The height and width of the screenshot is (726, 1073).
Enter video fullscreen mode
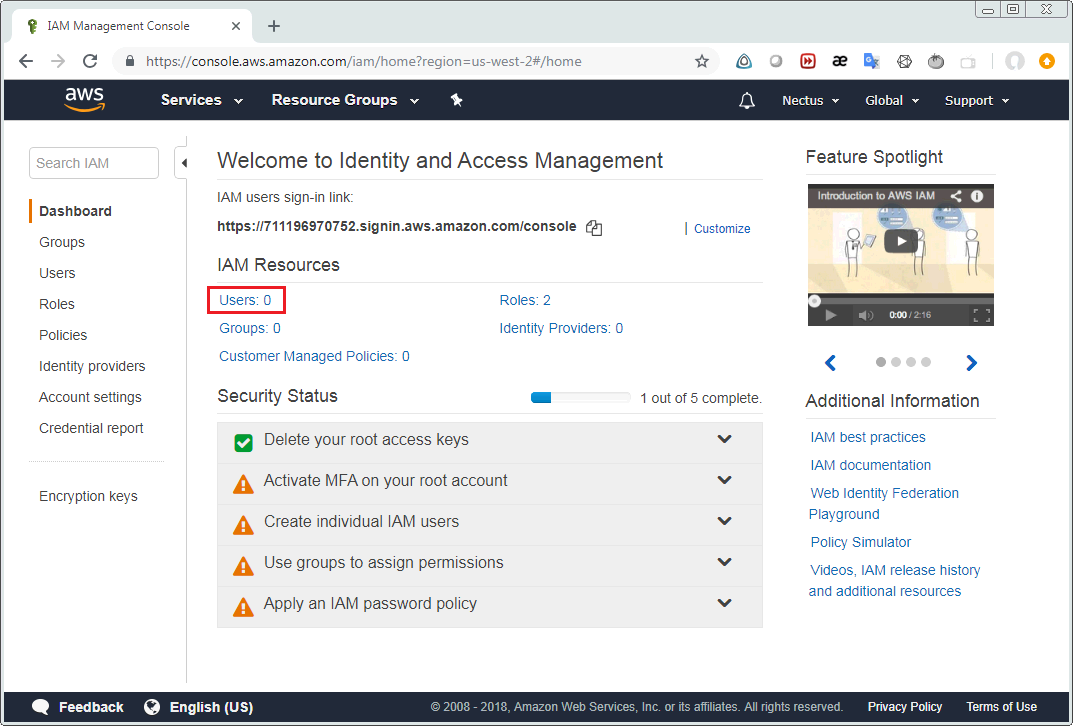(981, 315)
